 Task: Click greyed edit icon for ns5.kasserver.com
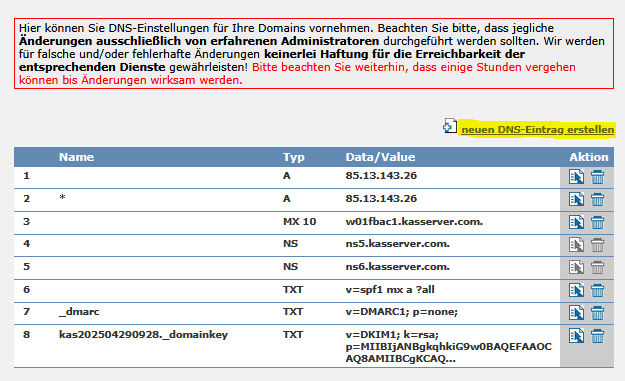coord(576,245)
